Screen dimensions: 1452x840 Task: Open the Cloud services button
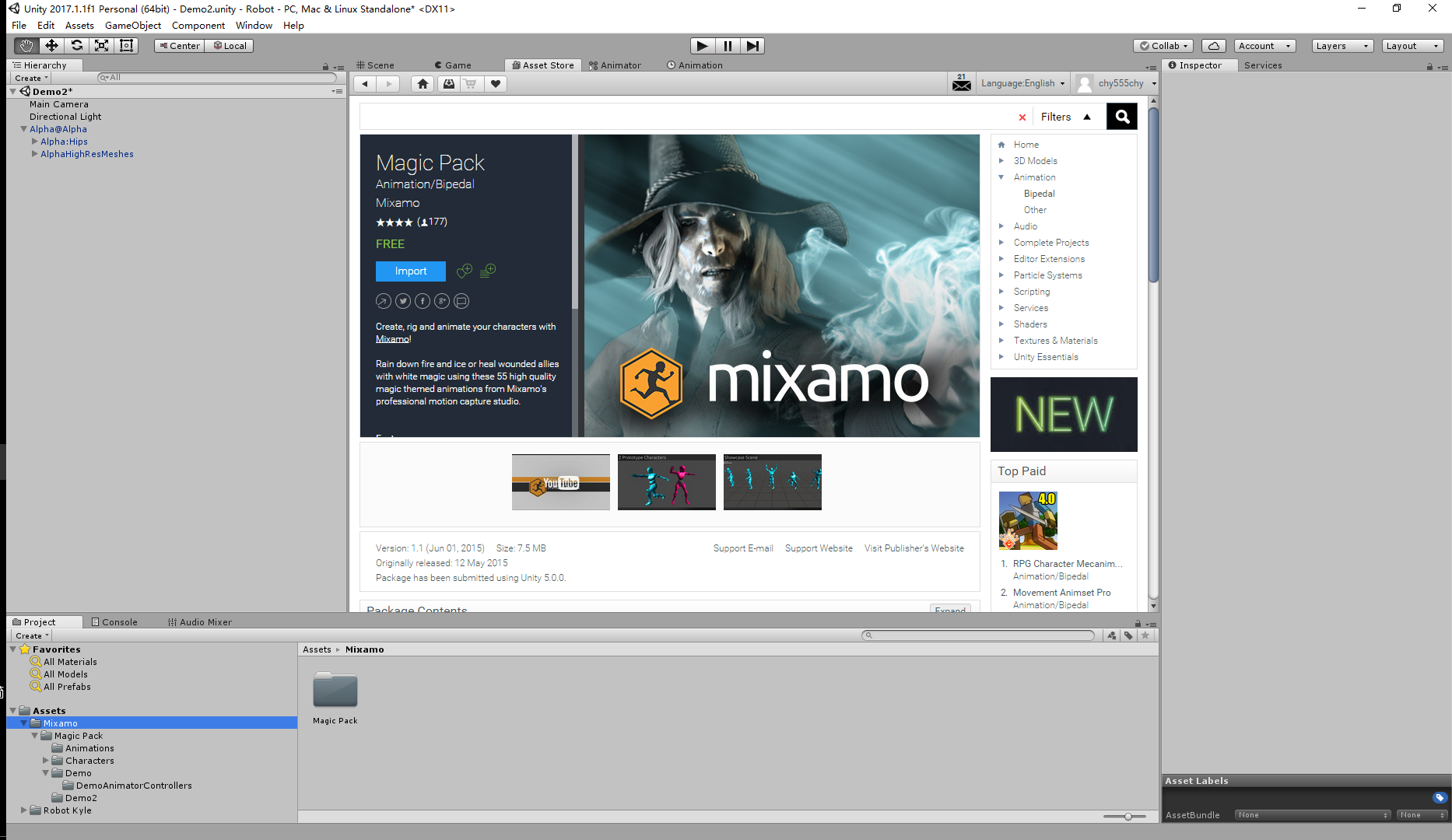point(1214,46)
